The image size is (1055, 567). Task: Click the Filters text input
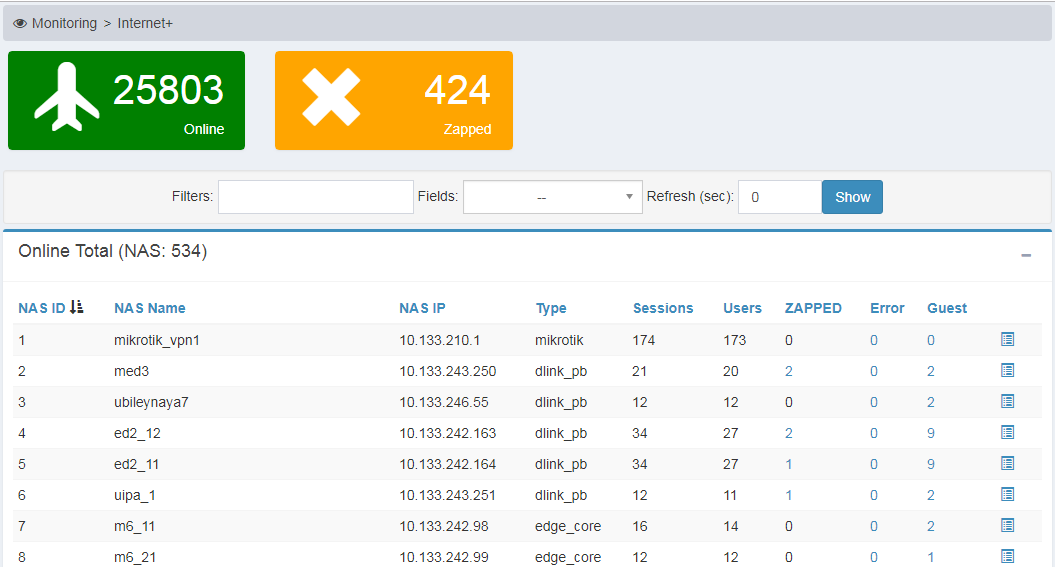[315, 197]
